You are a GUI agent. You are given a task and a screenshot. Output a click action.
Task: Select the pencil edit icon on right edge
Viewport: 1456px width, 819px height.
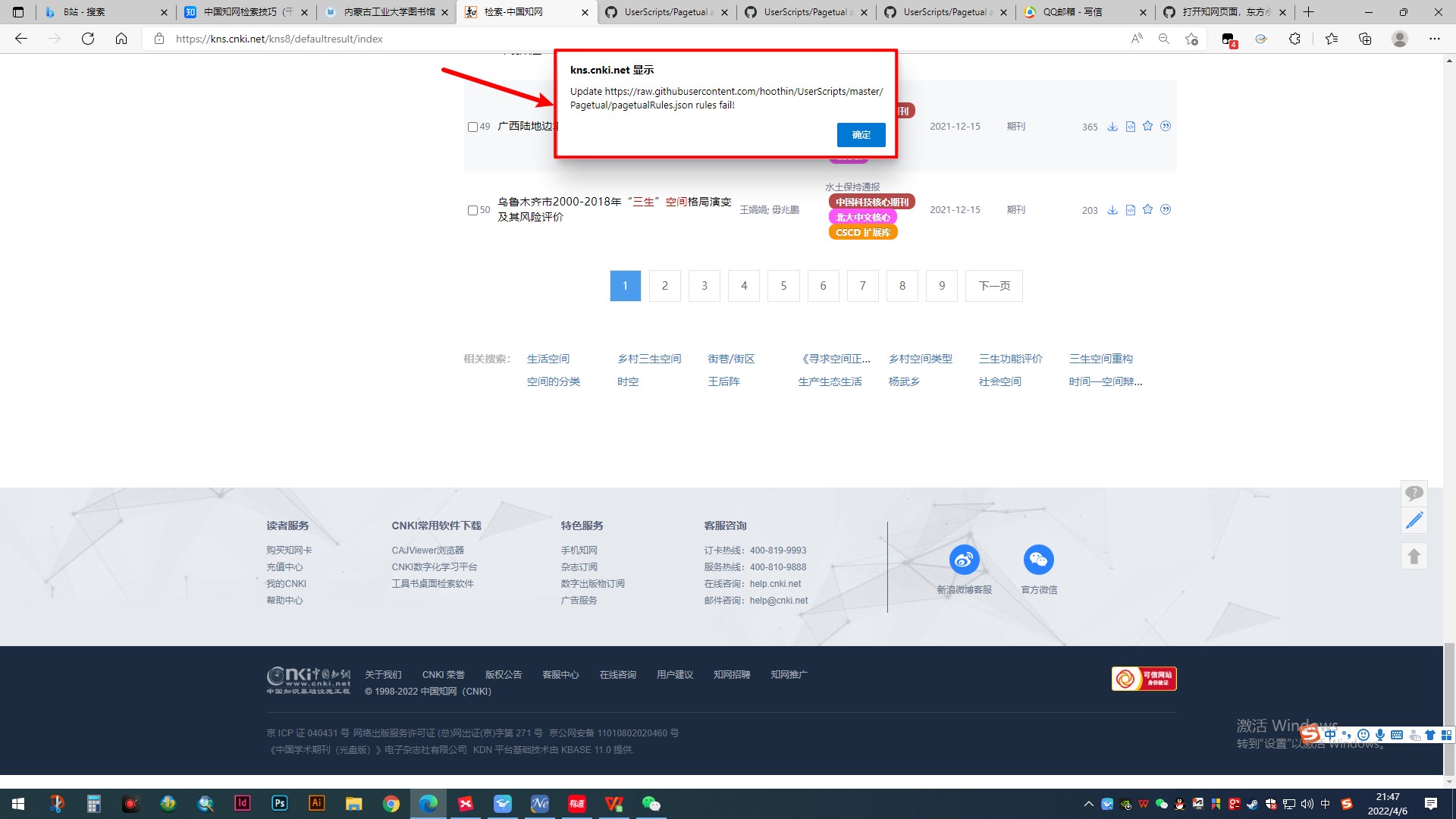pyautogui.click(x=1414, y=520)
